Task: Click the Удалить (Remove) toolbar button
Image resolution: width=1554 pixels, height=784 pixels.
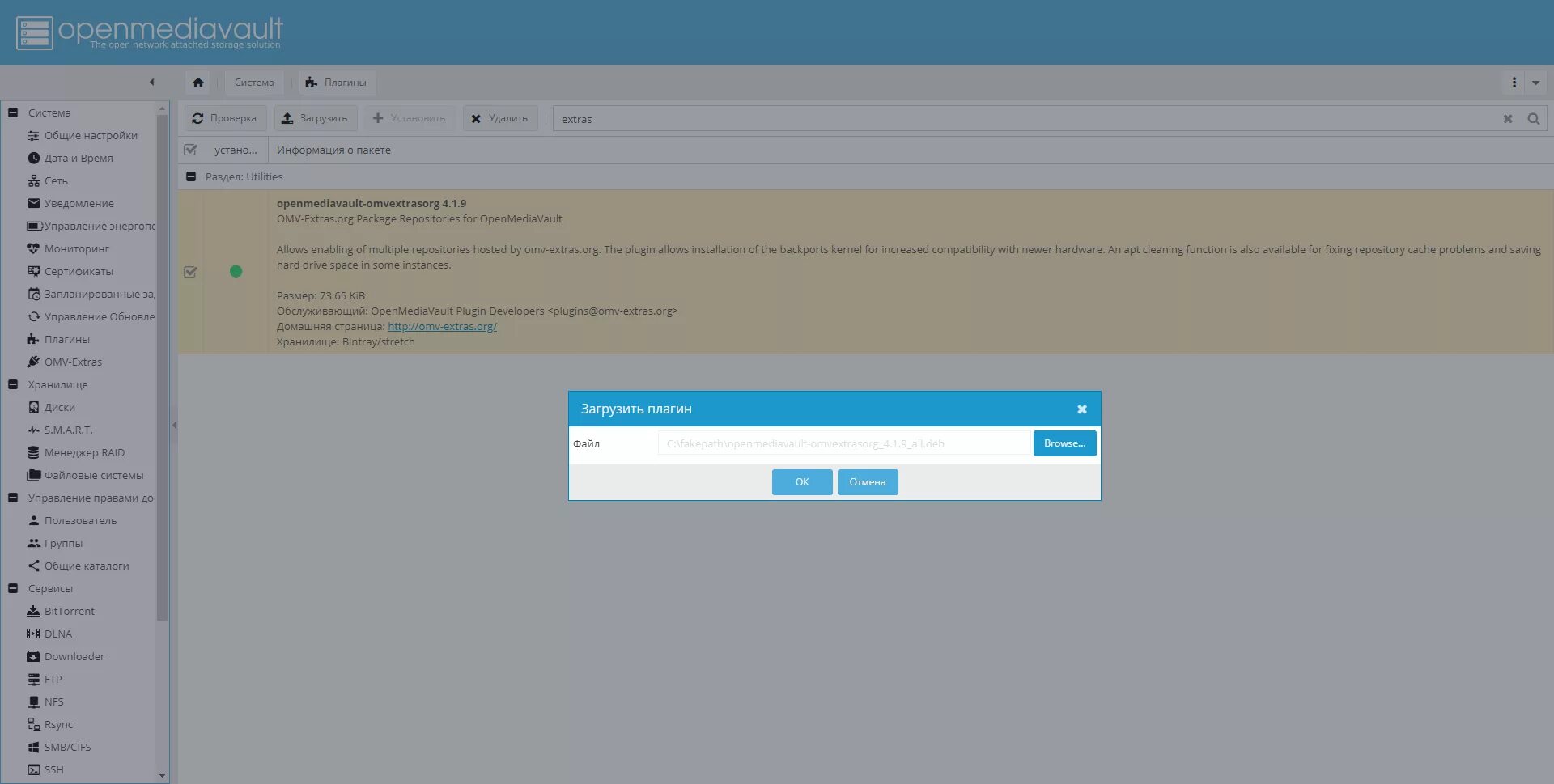Action: pos(500,118)
